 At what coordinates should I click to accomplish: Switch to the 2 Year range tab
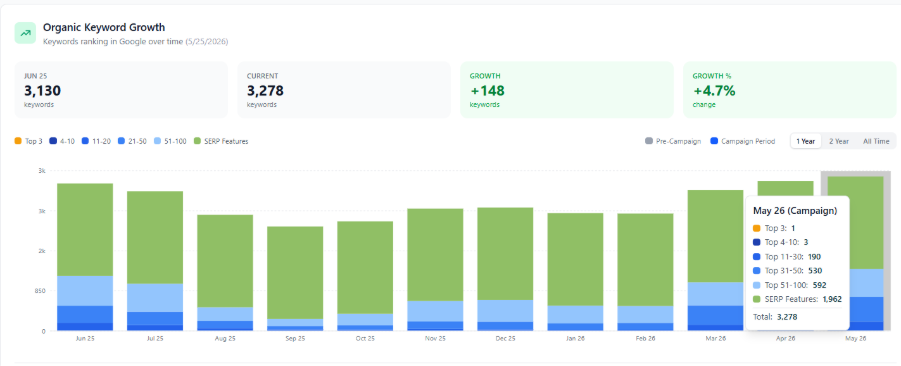(x=838, y=141)
